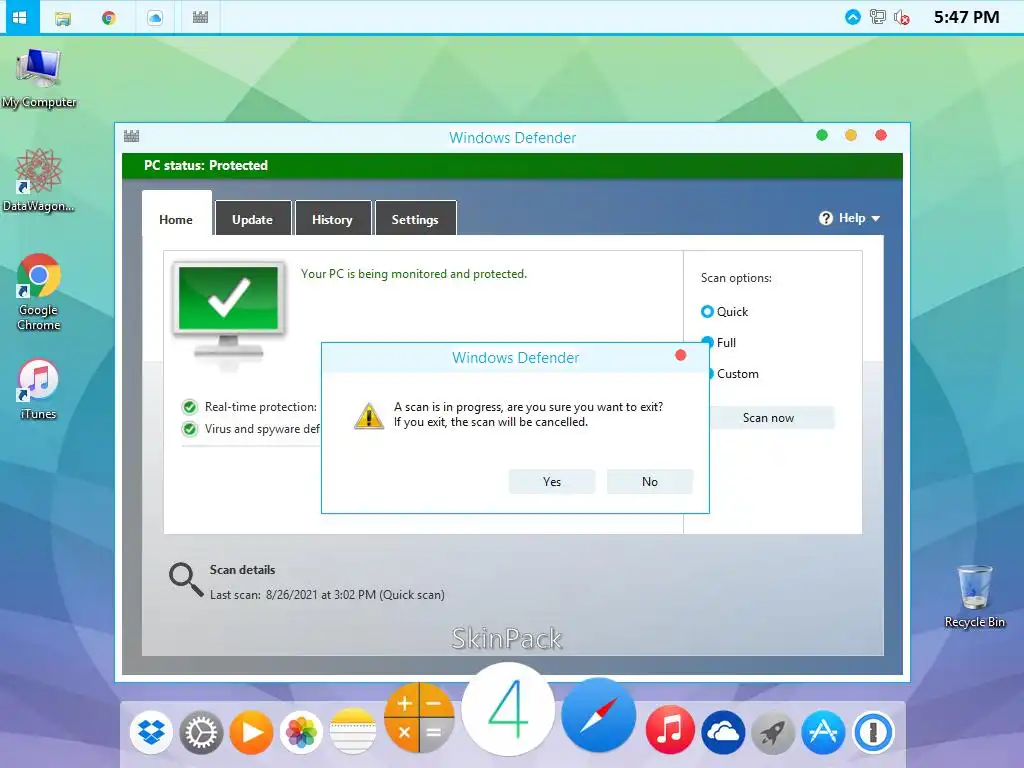Image resolution: width=1024 pixels, height=768 pixels.
Task: Open the 1Password icon in dock
Action: pos(873,732)
